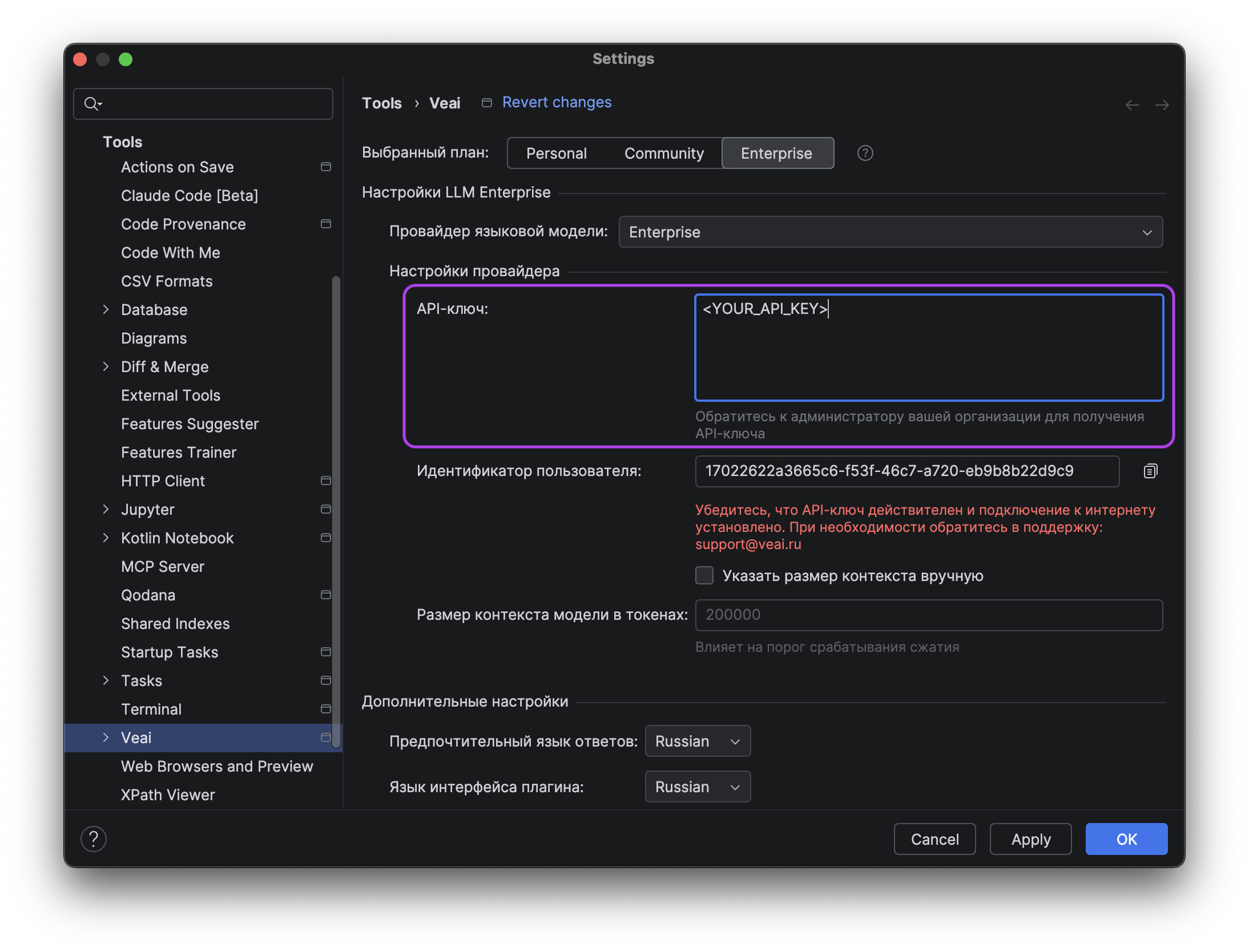Click the model context size field
This screenshot has height=952, width=1249.
click(929, 615)
